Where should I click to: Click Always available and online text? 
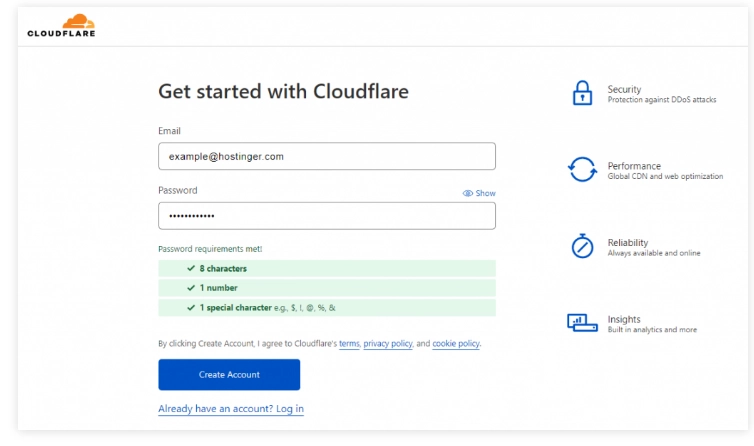tap(654, 253)
